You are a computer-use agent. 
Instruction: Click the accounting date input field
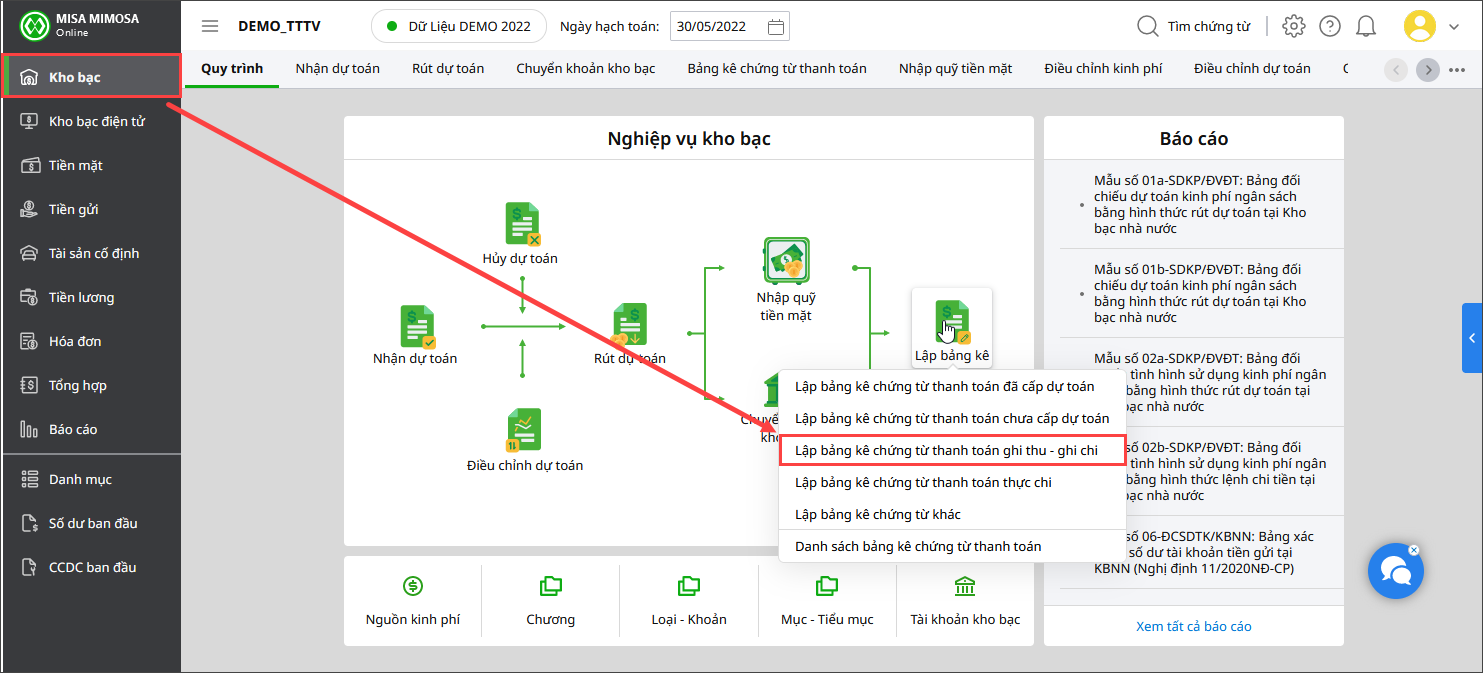[x=729, y=27]
